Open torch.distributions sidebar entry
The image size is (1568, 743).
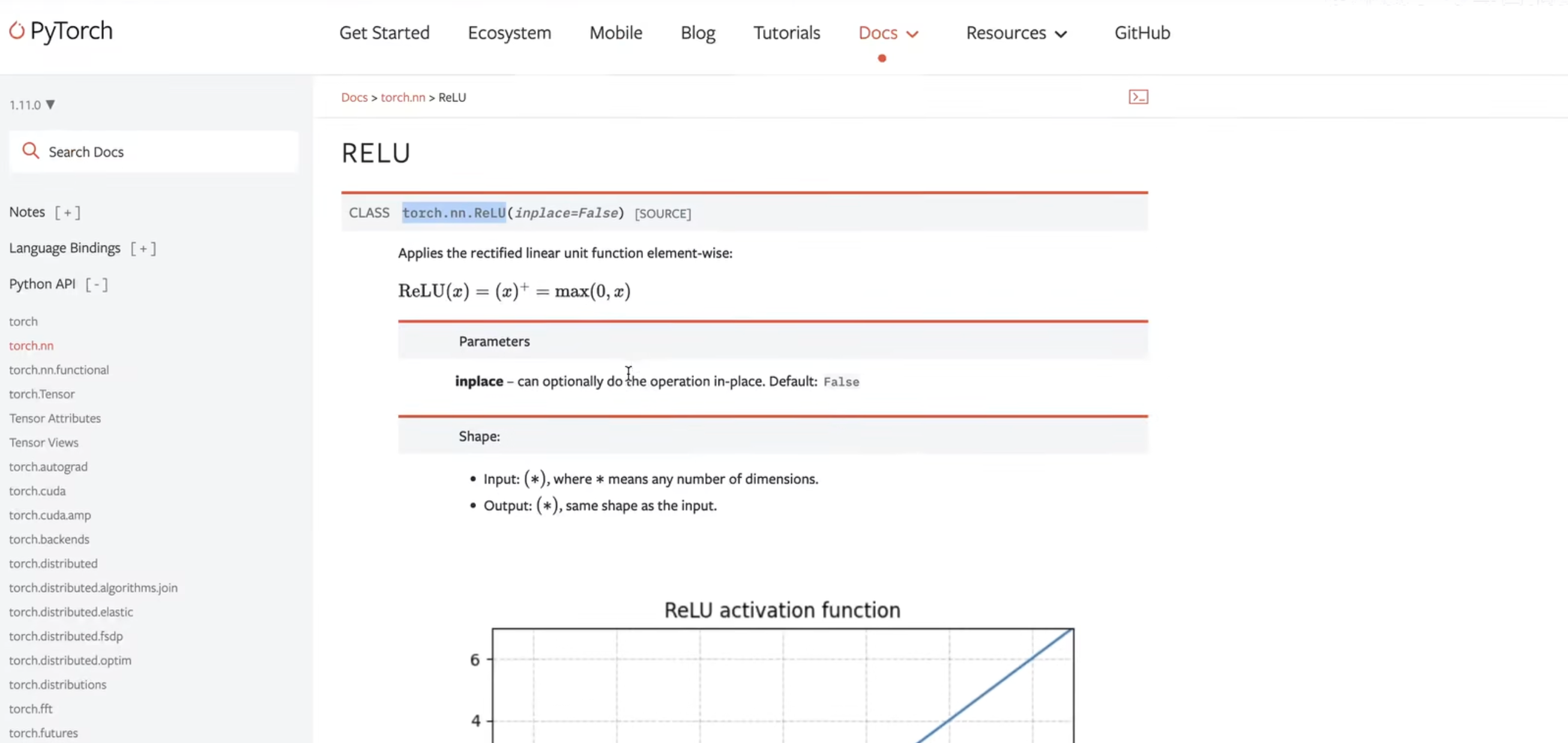[58, 685]
